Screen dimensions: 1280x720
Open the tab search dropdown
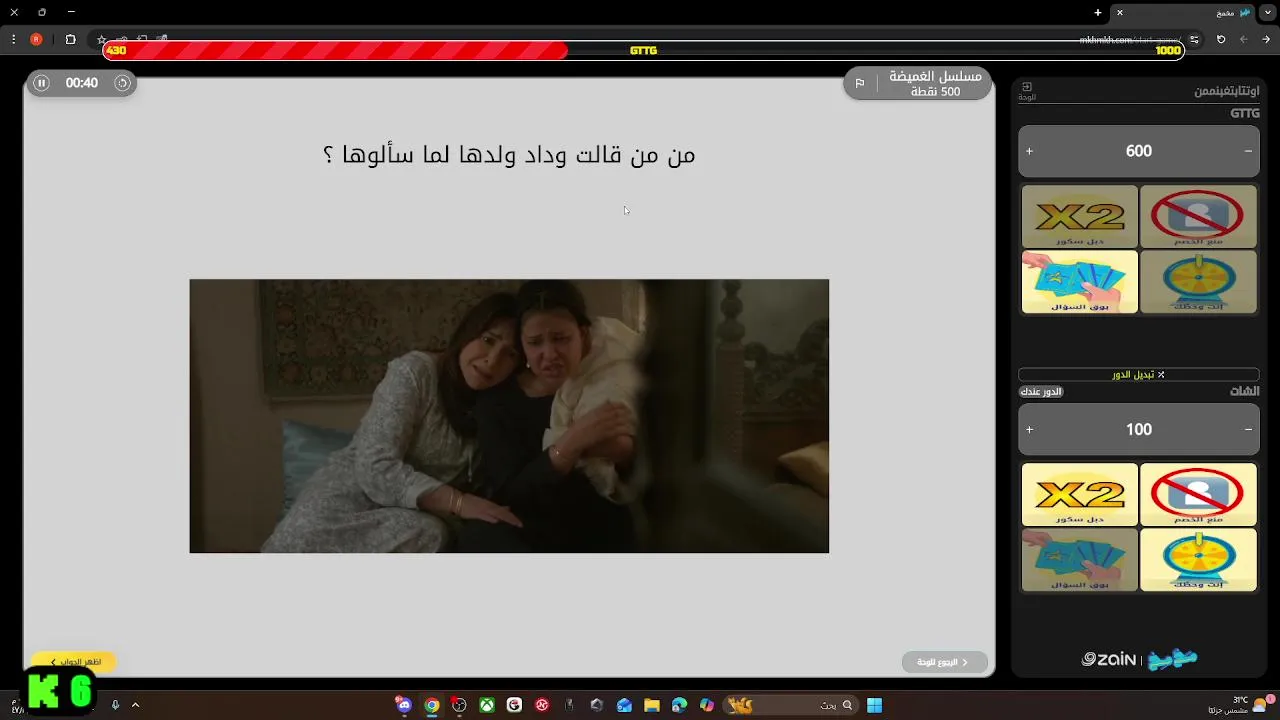(x=1268, y=12)
